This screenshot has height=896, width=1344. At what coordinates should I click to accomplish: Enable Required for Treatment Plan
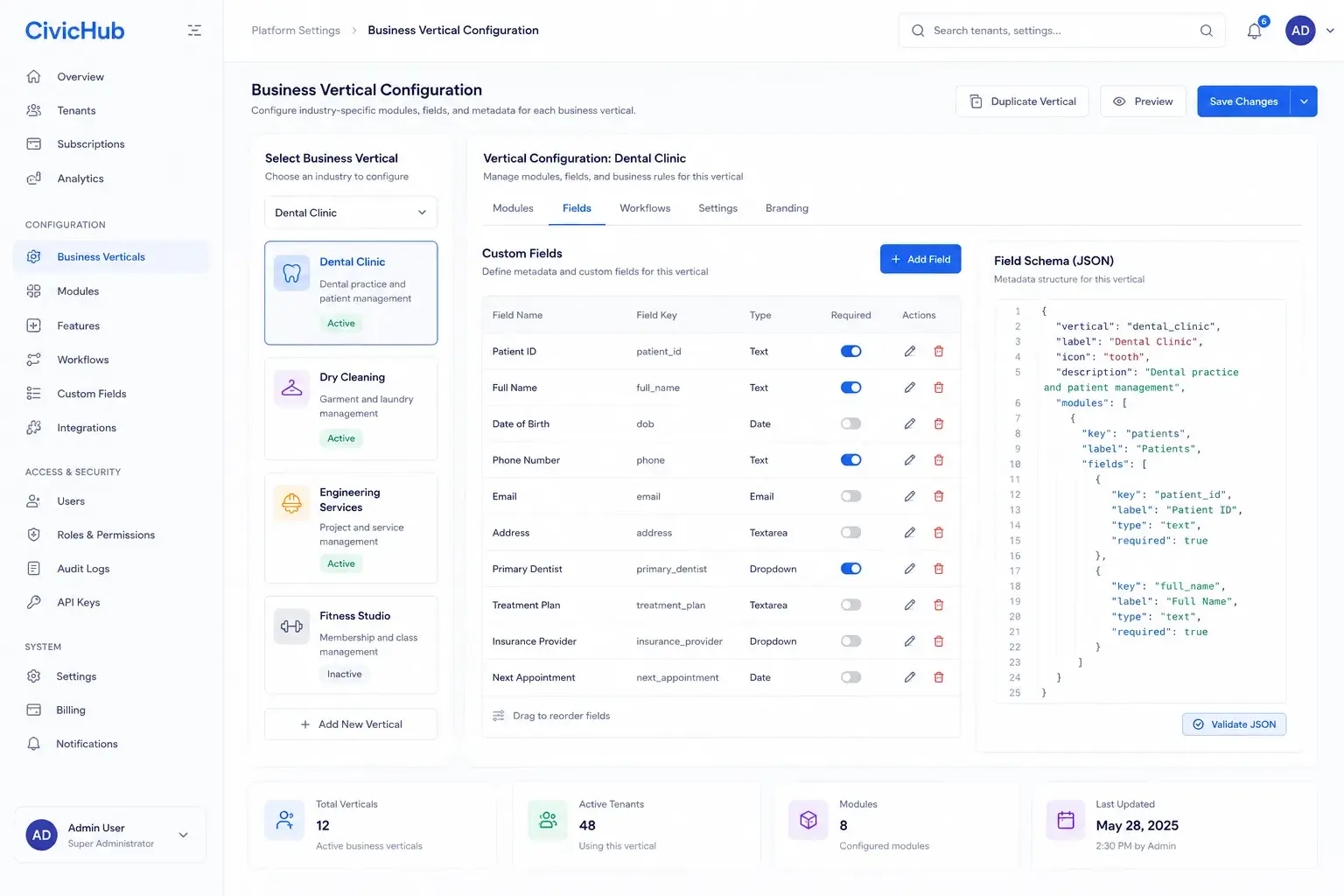(851, 605)
